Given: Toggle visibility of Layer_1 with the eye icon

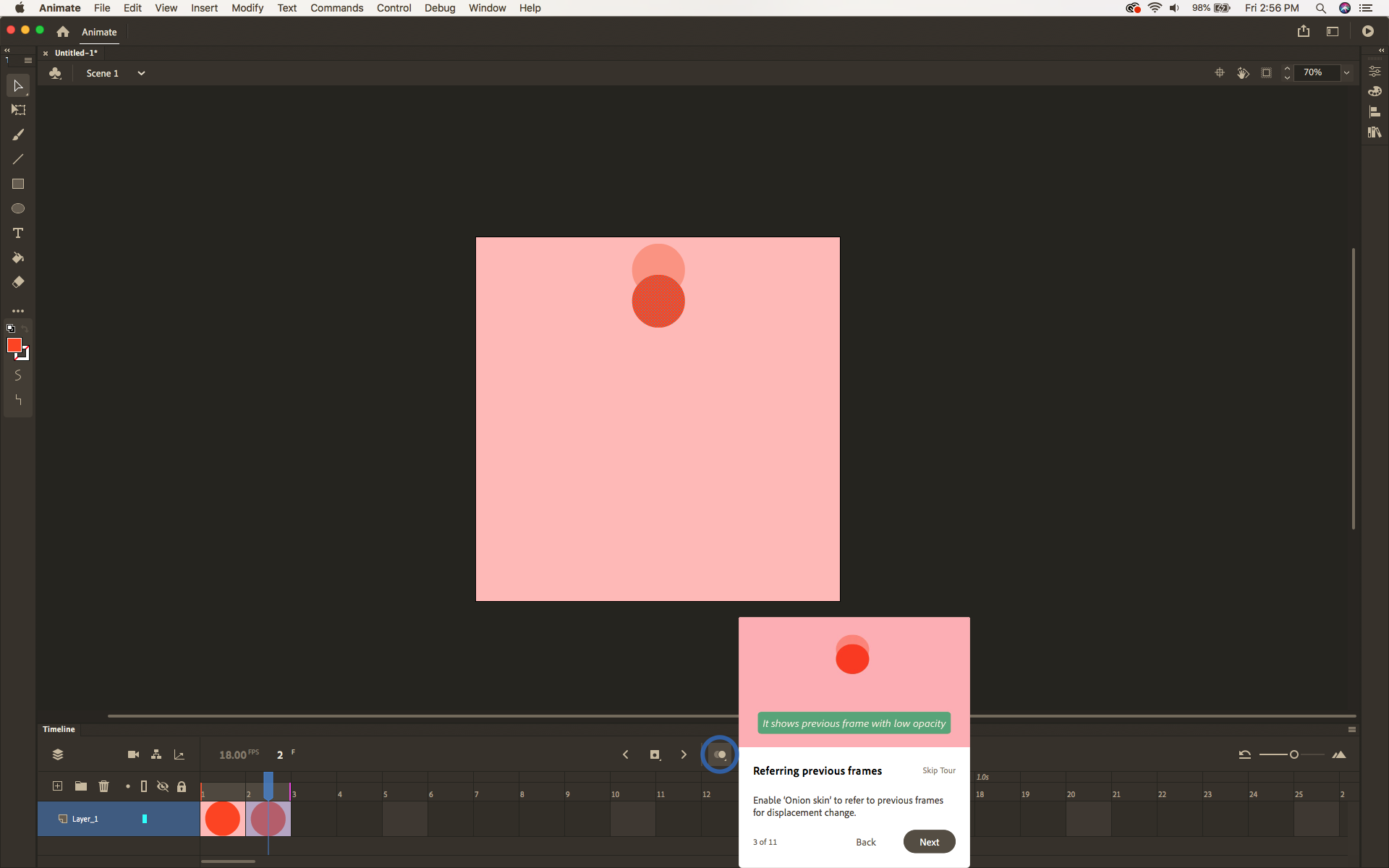Looking at the screenshot, I should click(x=163, y=786).
